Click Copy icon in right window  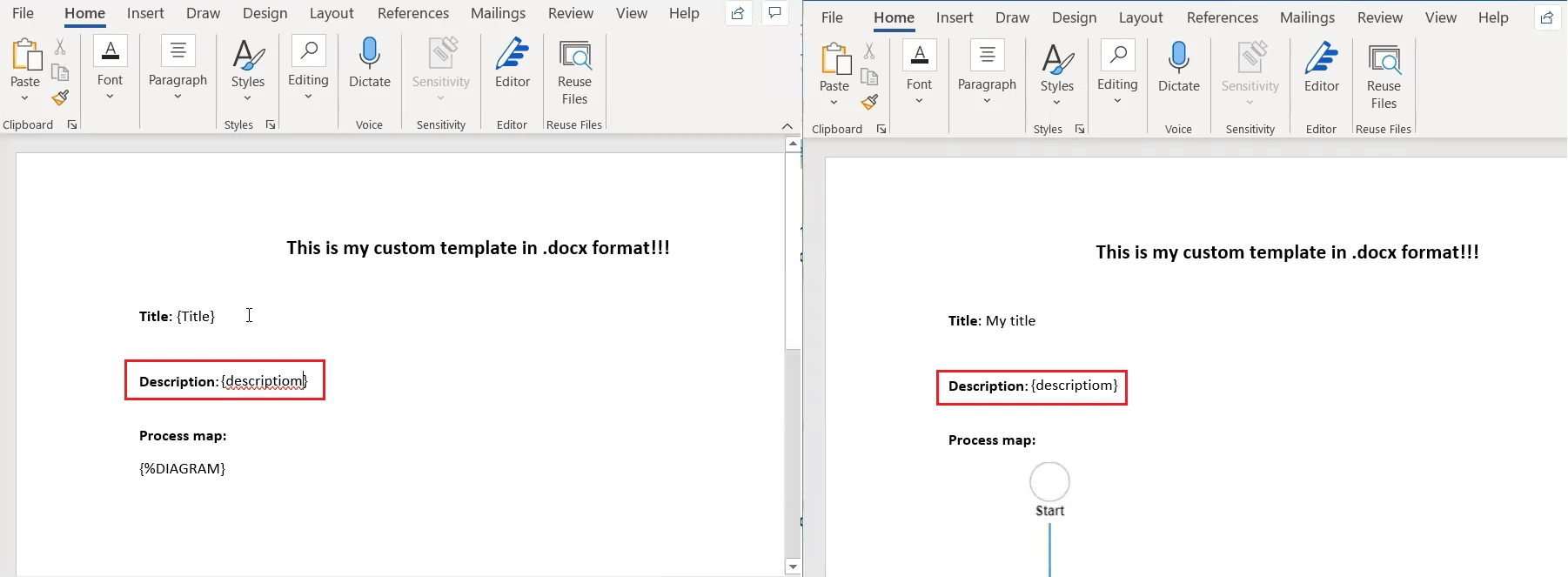tap(869, 77)
